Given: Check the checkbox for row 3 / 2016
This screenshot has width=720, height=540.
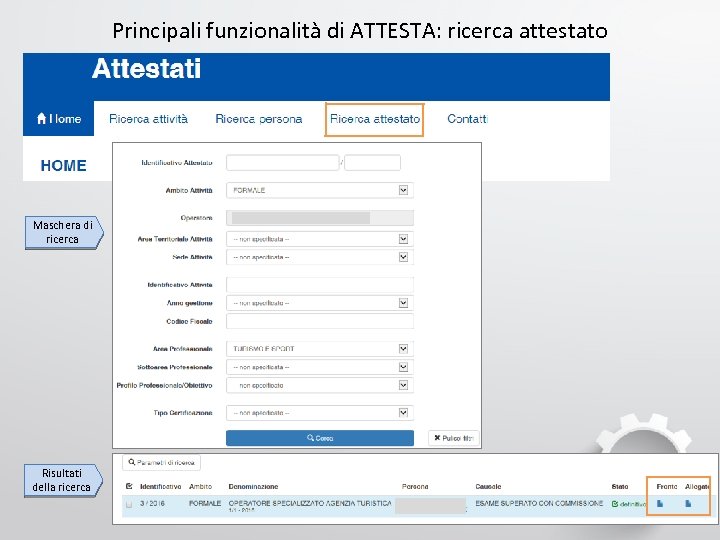Looking at the screenshot, I should (129, 504).
